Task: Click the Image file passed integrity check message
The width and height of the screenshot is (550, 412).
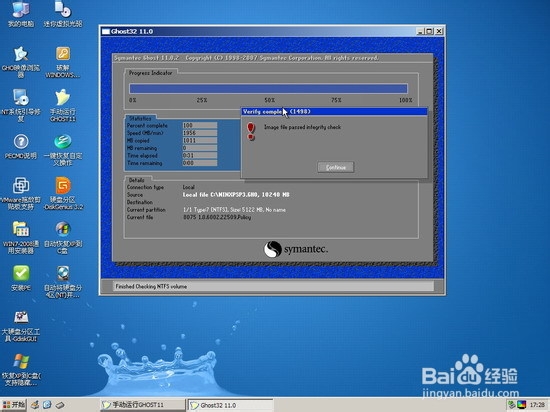Action: click(x=302, y=127)
